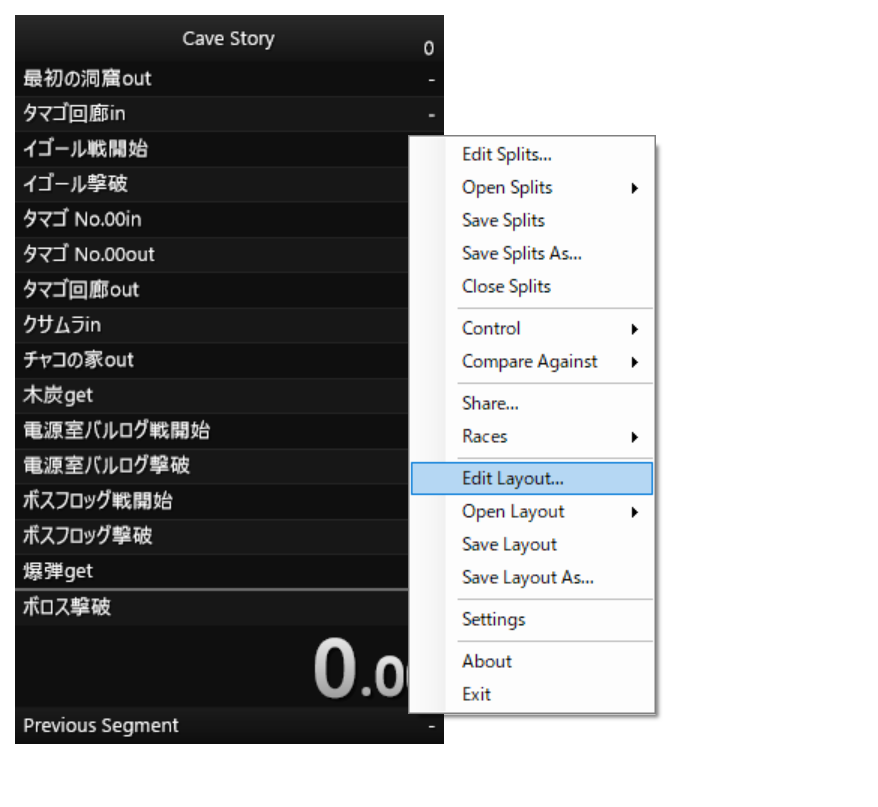Image resolution: width=878 pixels, height=807 pixels.
Task: Click the main timer display
Action: (212, 666)
